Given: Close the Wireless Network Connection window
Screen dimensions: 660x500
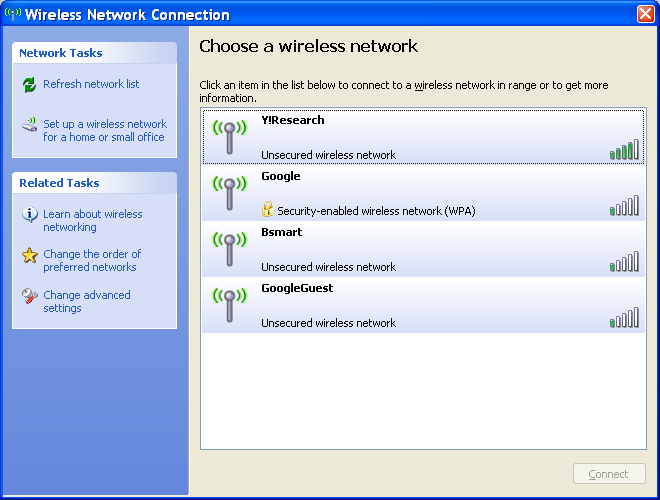Looking at the screenshot, I should 645,14.
